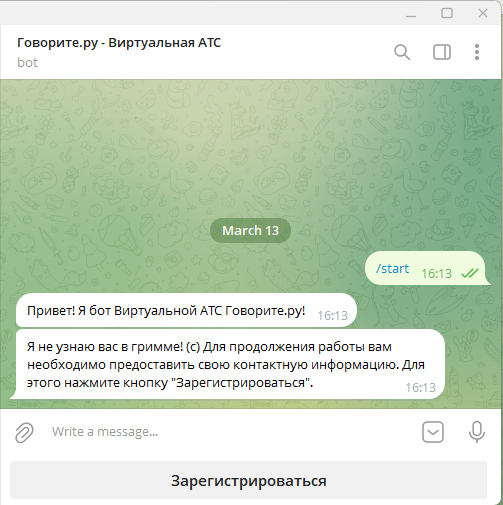Close the Telegram window

(483, 13)
